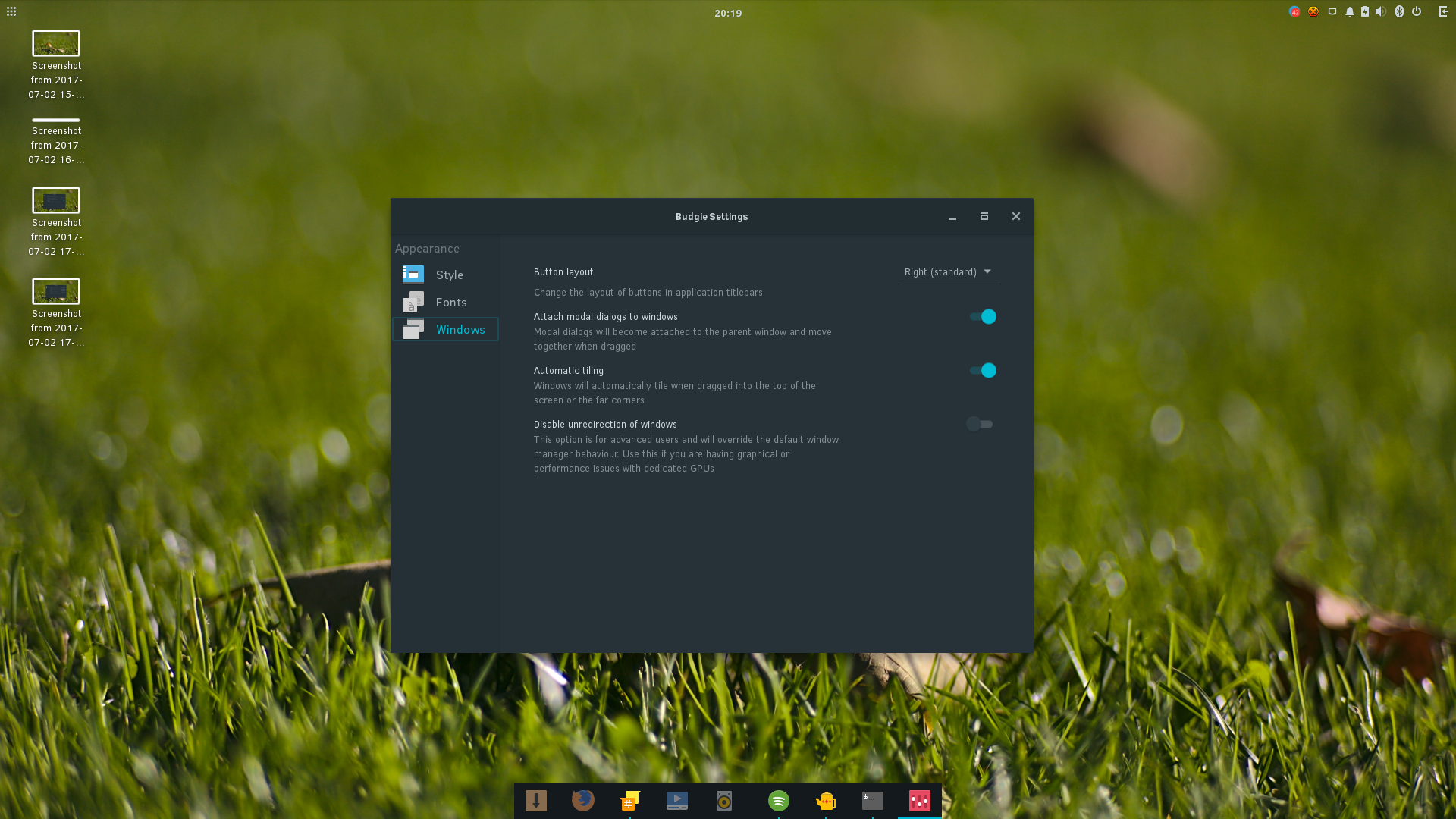
Task: Click the pink Budgie Settings dock icon
Action: click(920, 801)
